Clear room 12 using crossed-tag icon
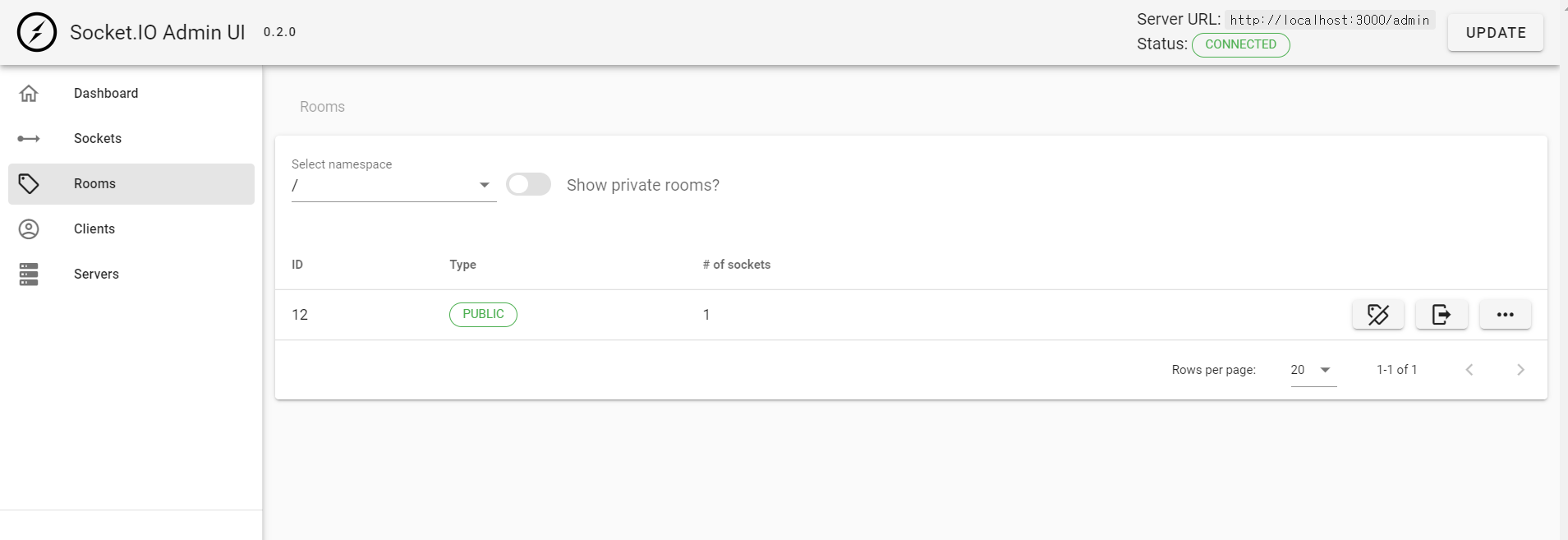This screenshot has width=1568, height=540. pyautogui.click(x=1378, y=315)
